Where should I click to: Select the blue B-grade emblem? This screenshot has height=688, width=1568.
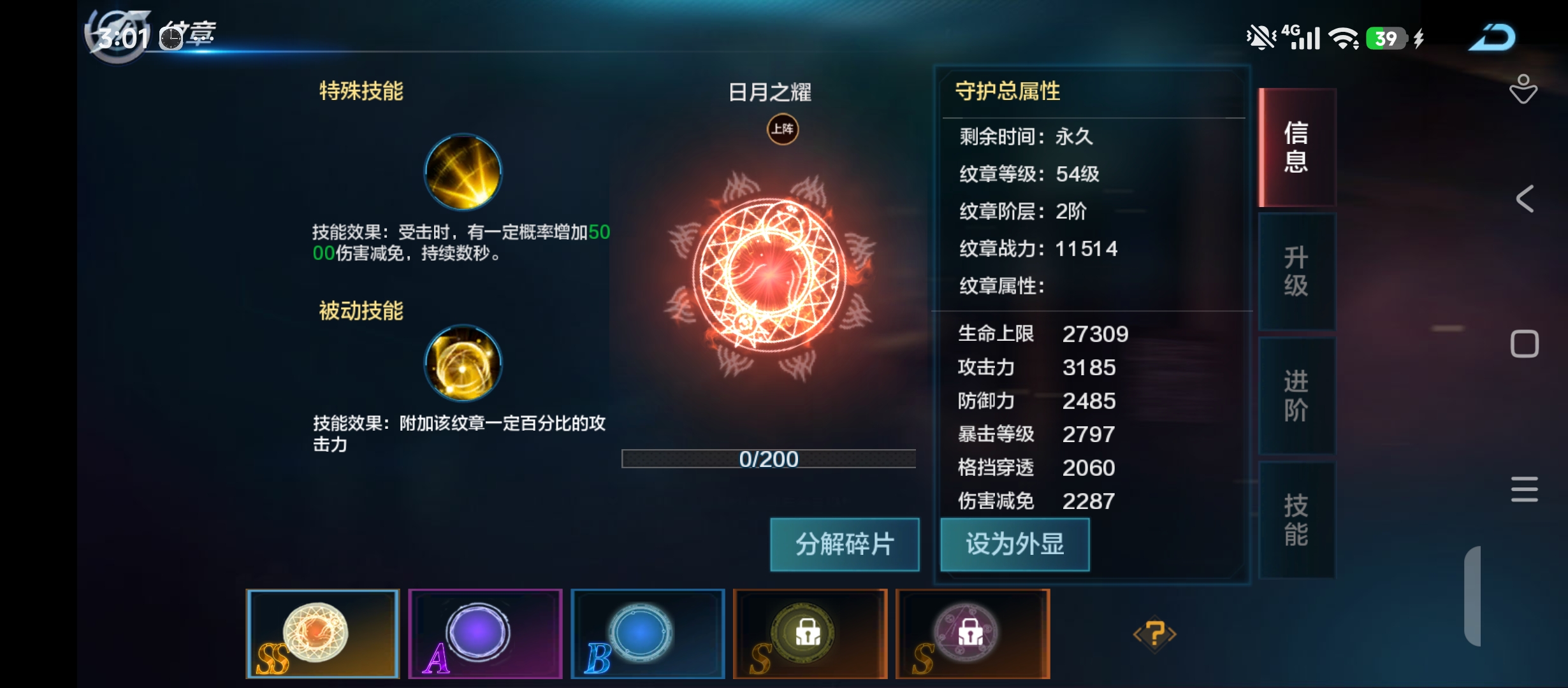coord(648,633)
